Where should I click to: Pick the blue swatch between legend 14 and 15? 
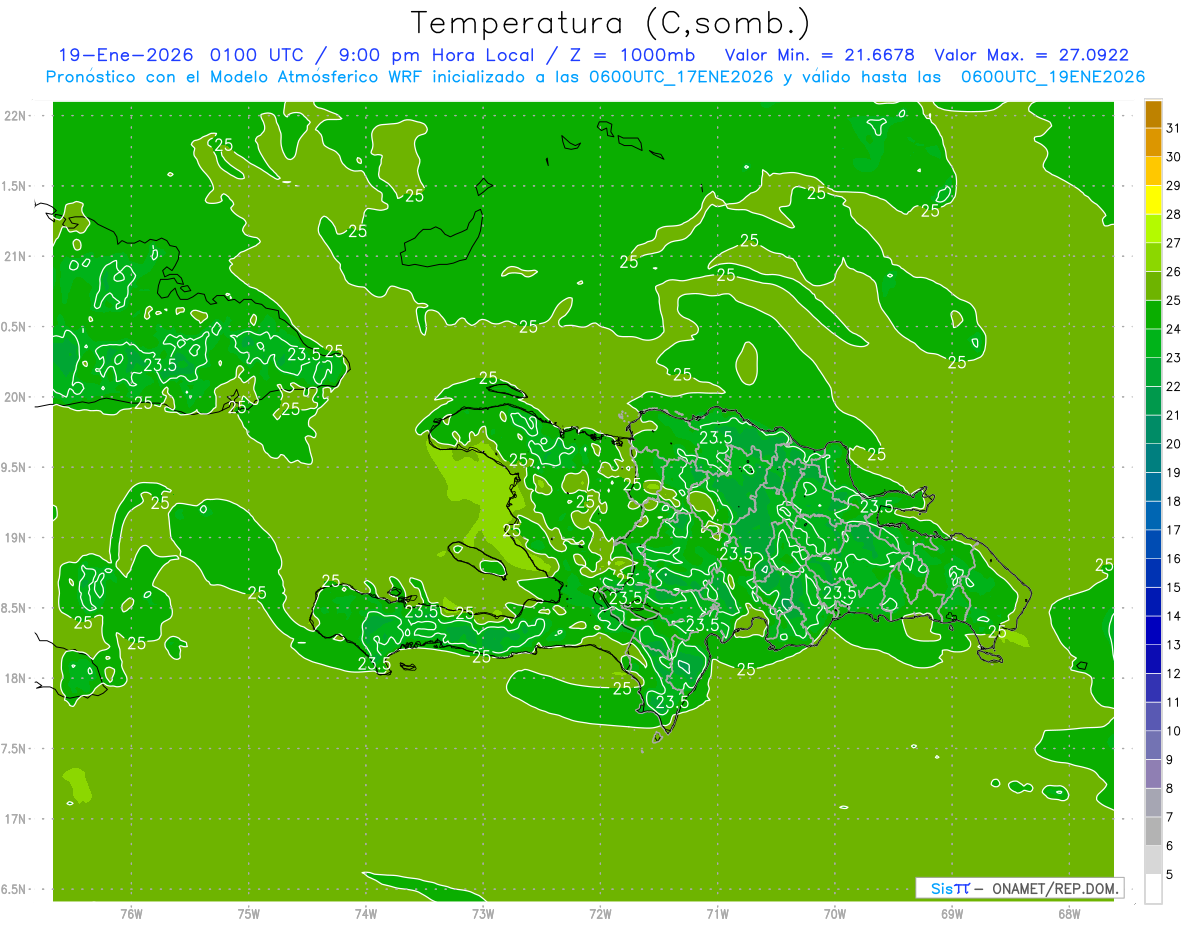click(1153, 602)
